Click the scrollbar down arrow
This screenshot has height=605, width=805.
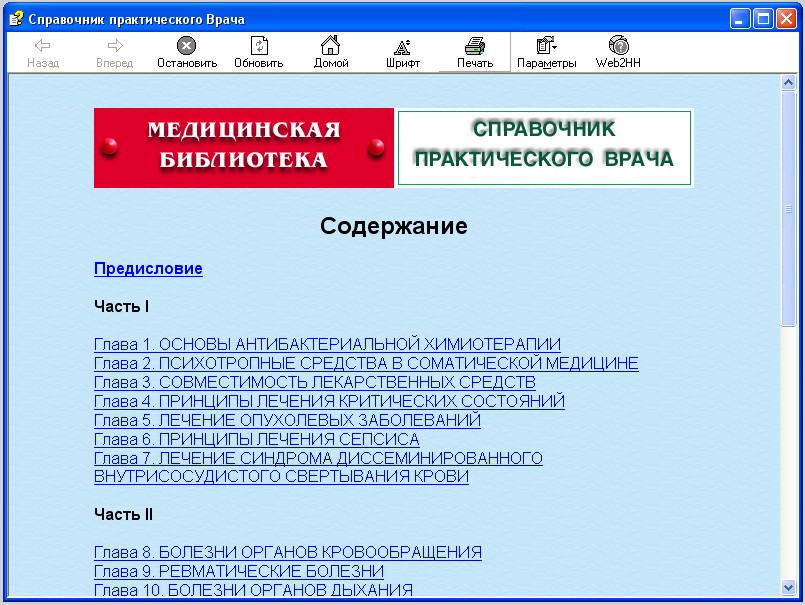click(x=788, y=587)
